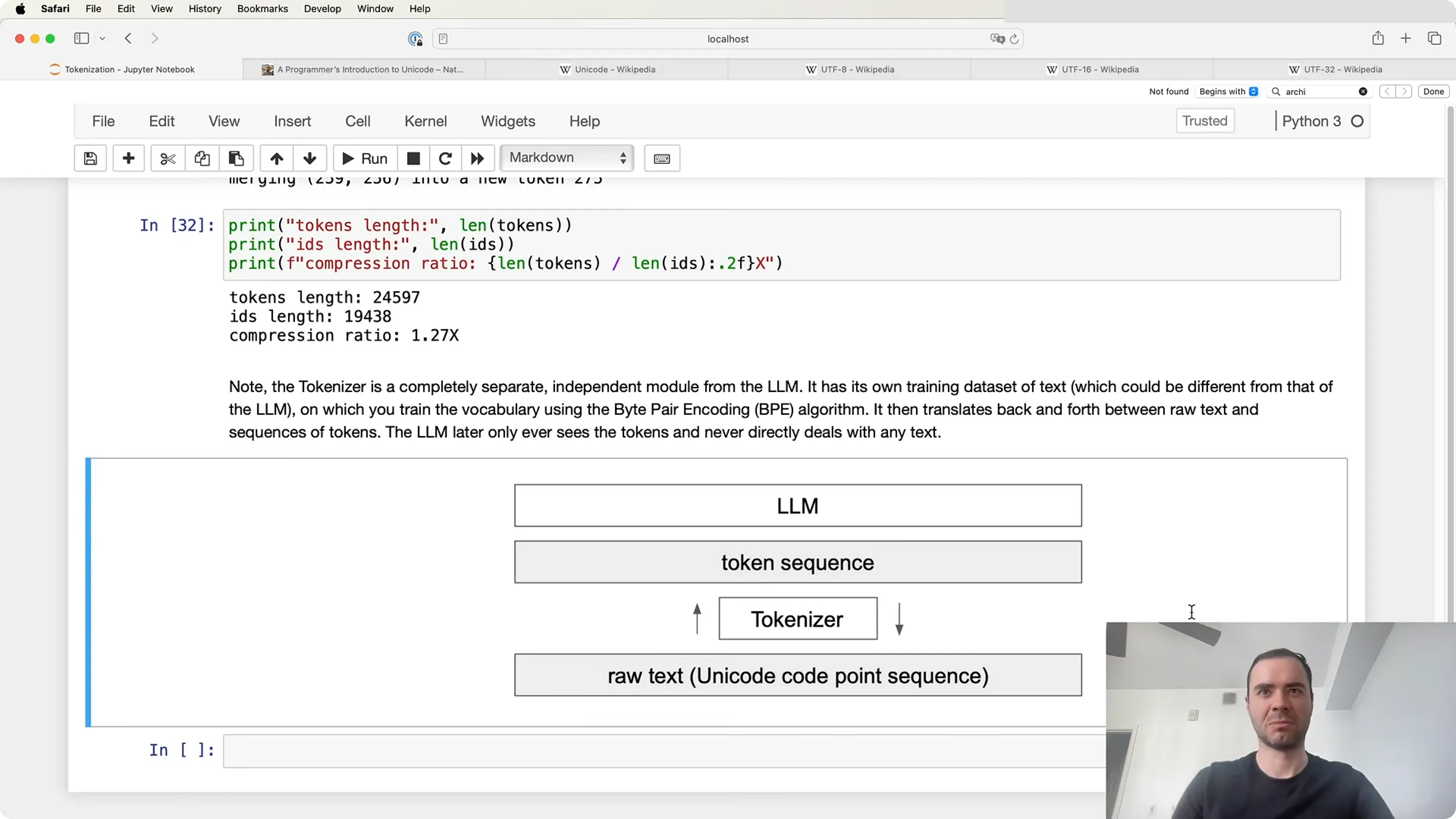1456x819 pixels.
Task: Move selected cell down arrow
Action: [310, 158]
